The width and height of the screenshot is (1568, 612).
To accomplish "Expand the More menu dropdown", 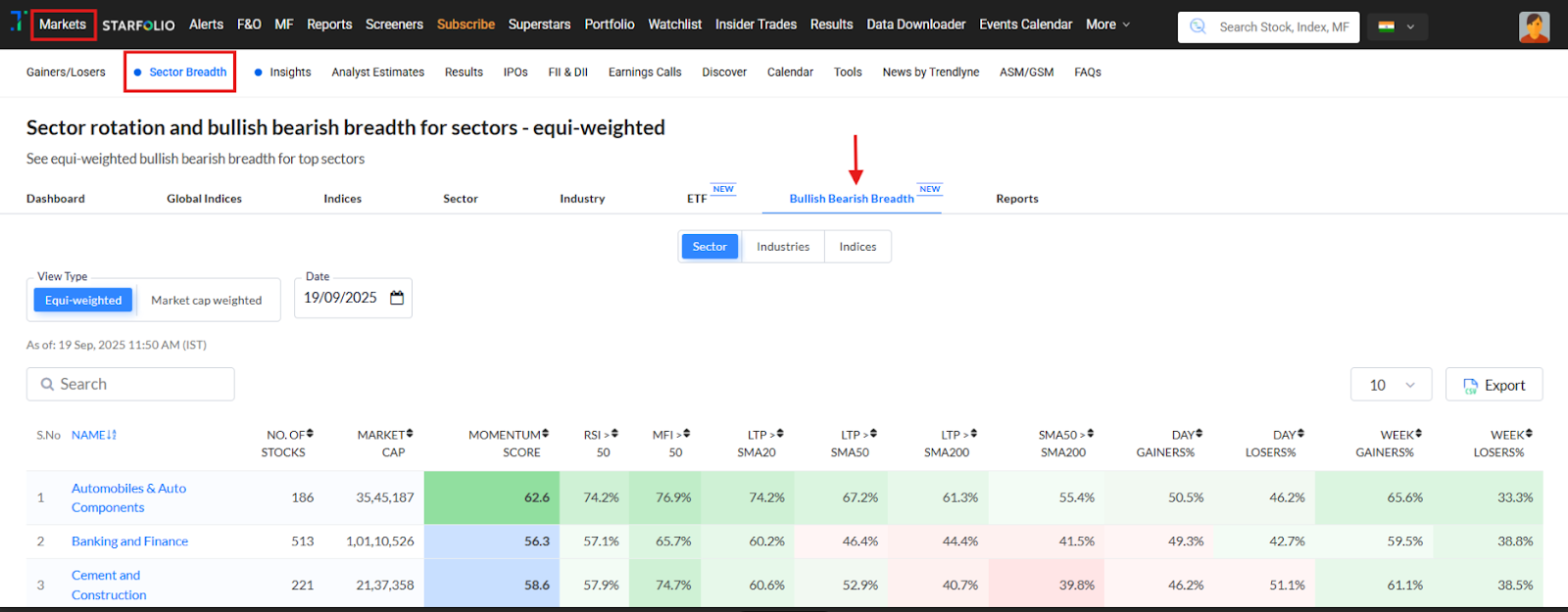I will 1107,24.
